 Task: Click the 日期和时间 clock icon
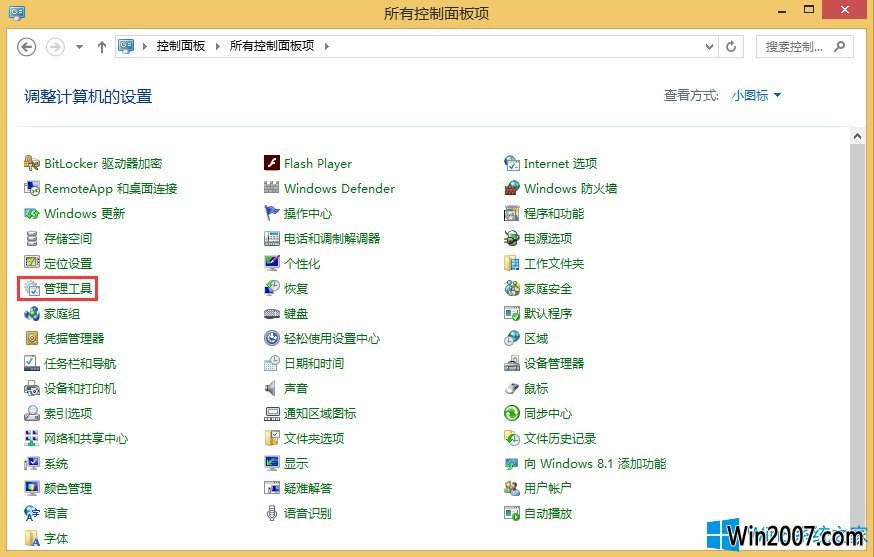click(x=271, y=363)
